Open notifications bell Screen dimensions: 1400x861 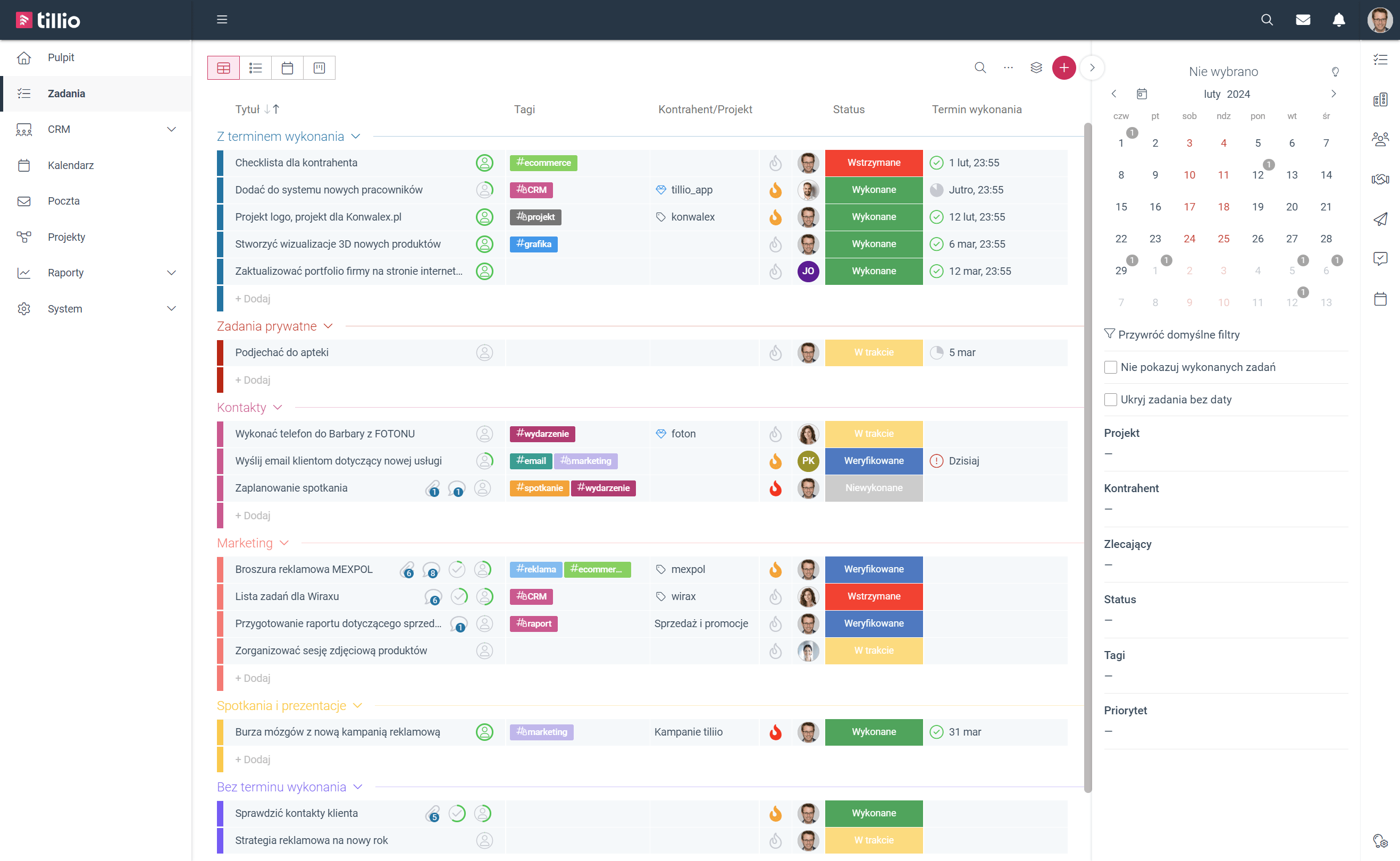pos(1339,20)
